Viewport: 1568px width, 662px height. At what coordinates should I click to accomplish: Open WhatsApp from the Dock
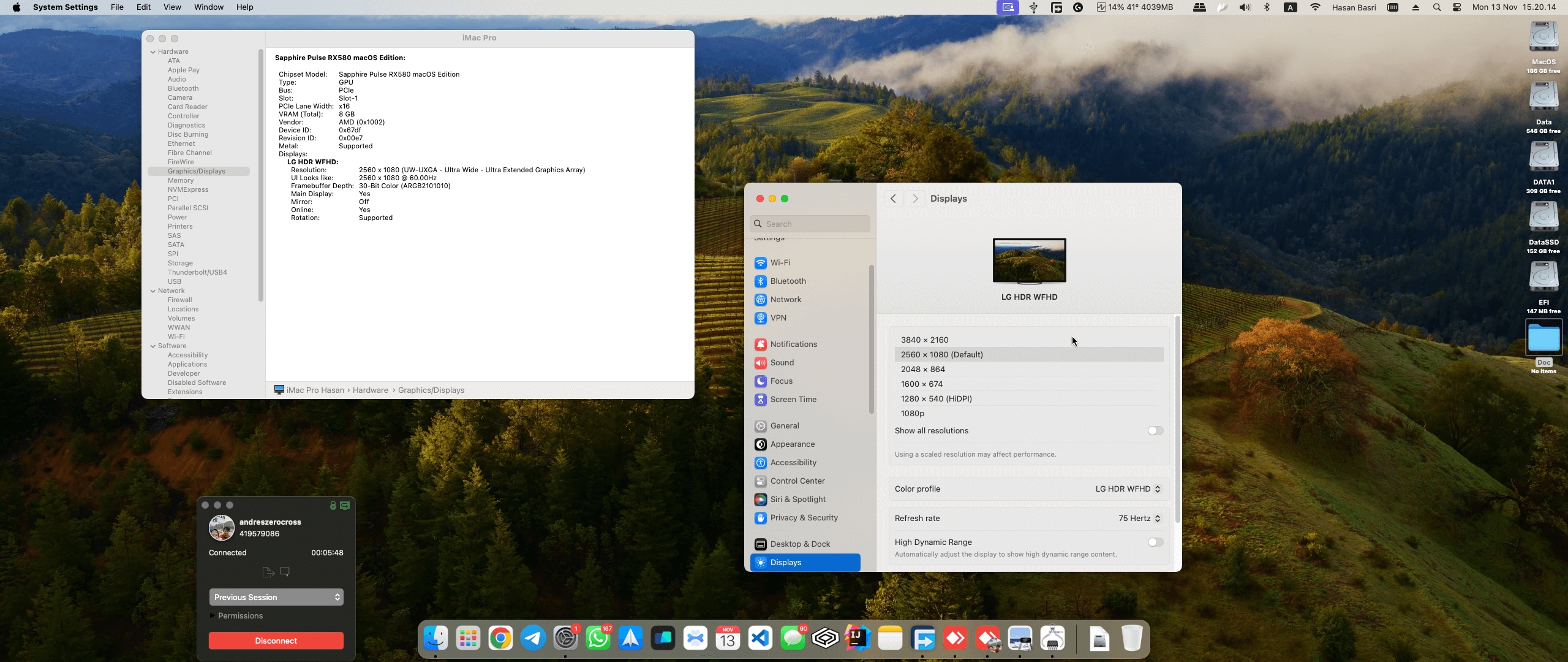(598, 639)
